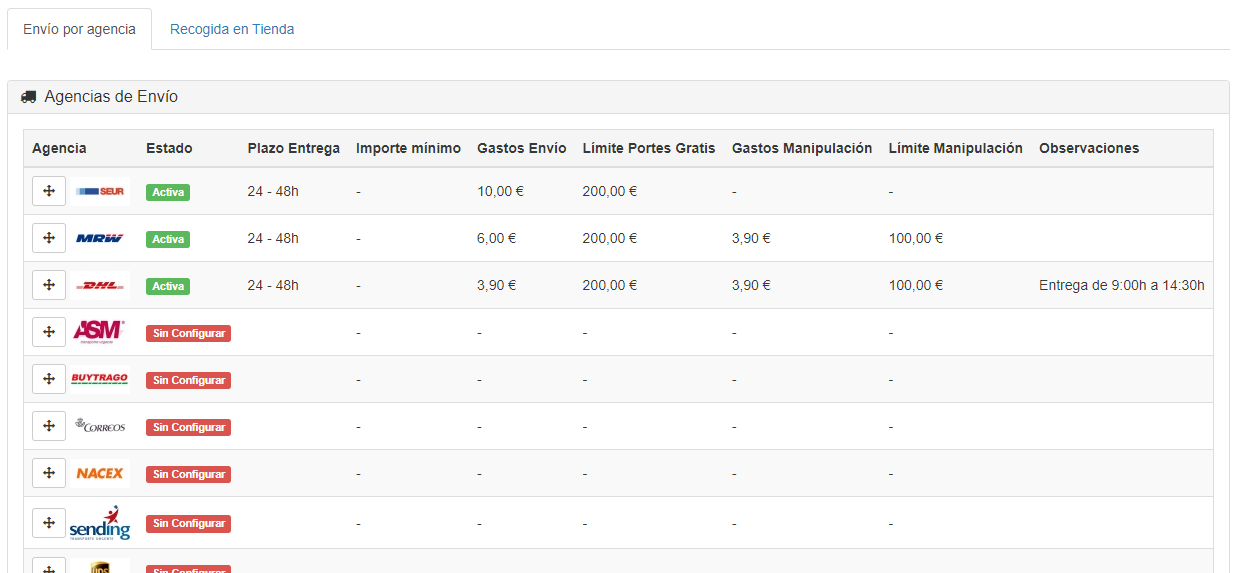The width and height of the screenshot is (1237, 573).
Task: Click the Gastos Envío column header
Action: [521, 148]
